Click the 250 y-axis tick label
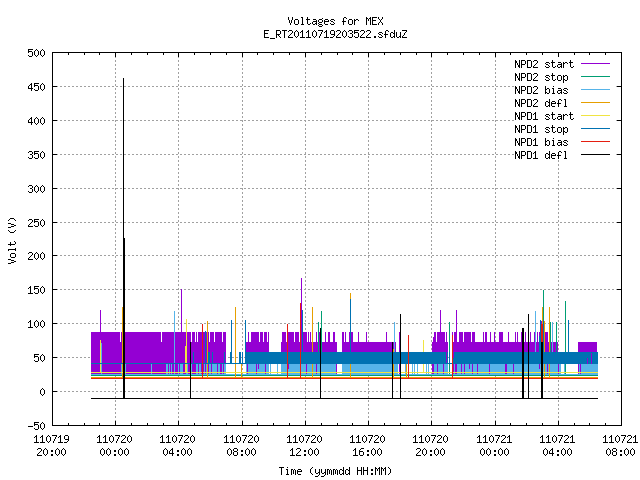This screenshot has height=480, width=640. coord(36,223)
